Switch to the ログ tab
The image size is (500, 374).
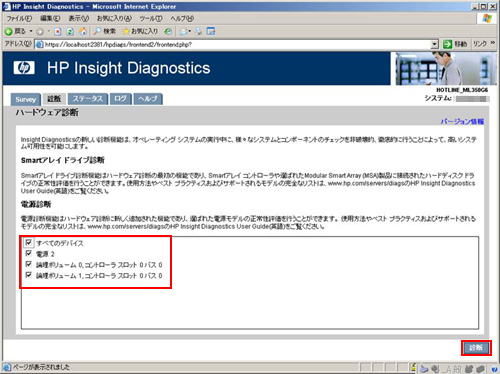pyautogui.click(x=120, y=99)
